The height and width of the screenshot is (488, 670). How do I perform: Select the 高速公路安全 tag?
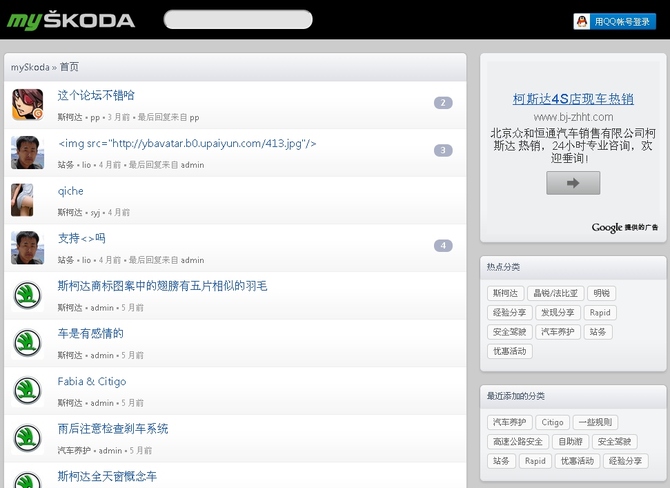click(518, 441)
